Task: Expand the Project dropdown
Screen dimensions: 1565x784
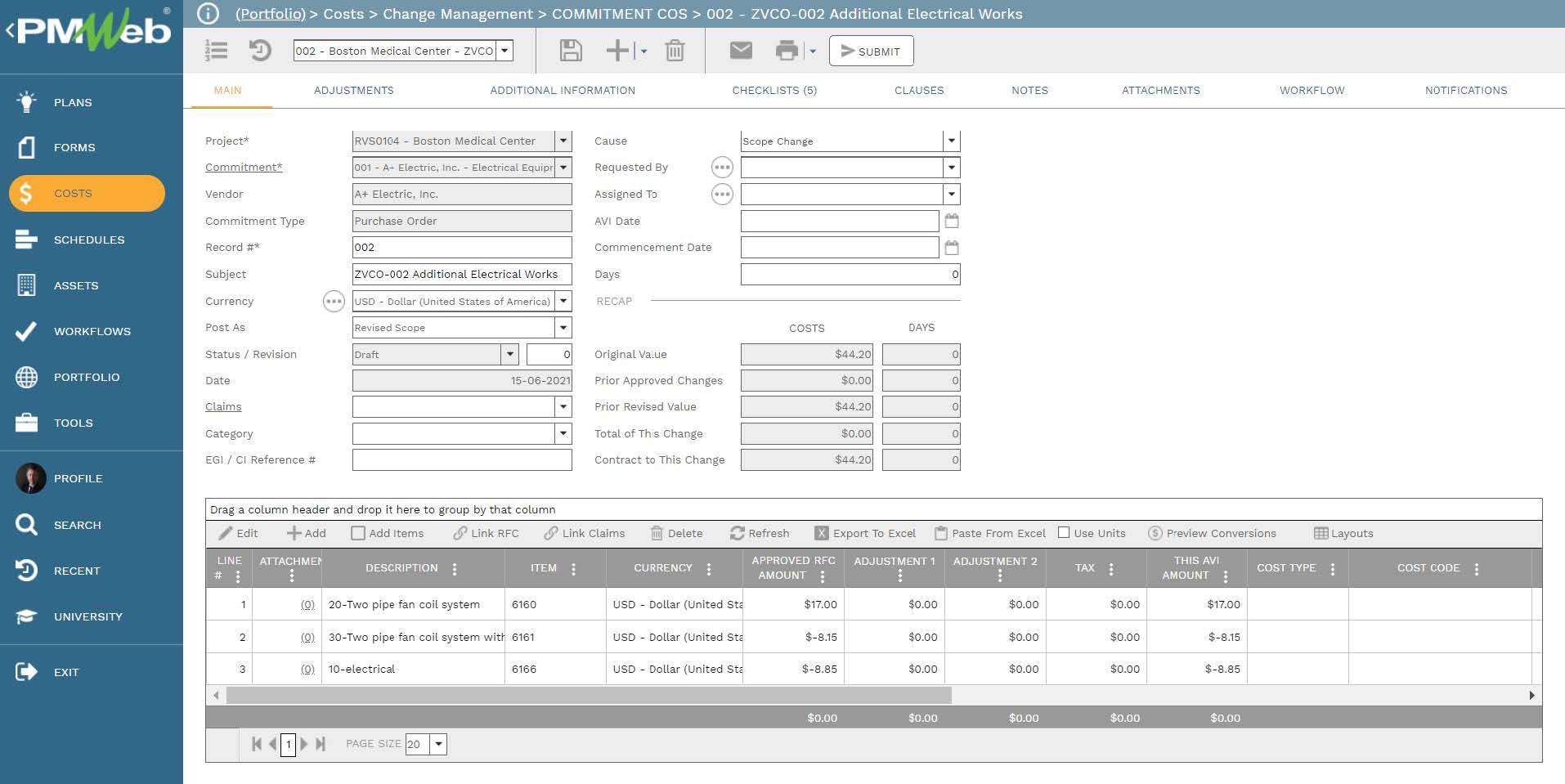Action: point(563,141)
